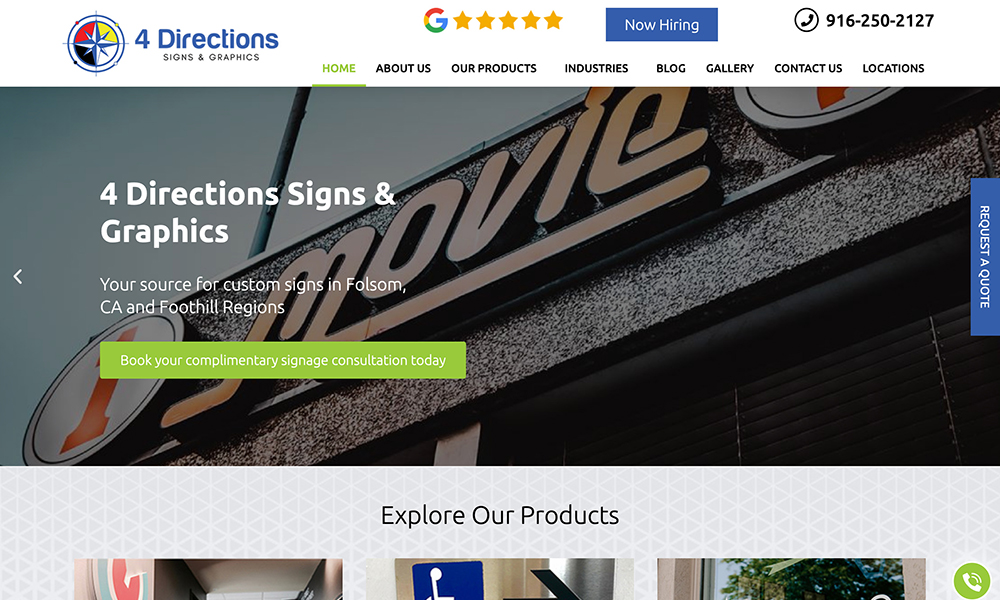Click the Google G review icon
This screenshot has width=1000, height=600.
tap(436, 20)
